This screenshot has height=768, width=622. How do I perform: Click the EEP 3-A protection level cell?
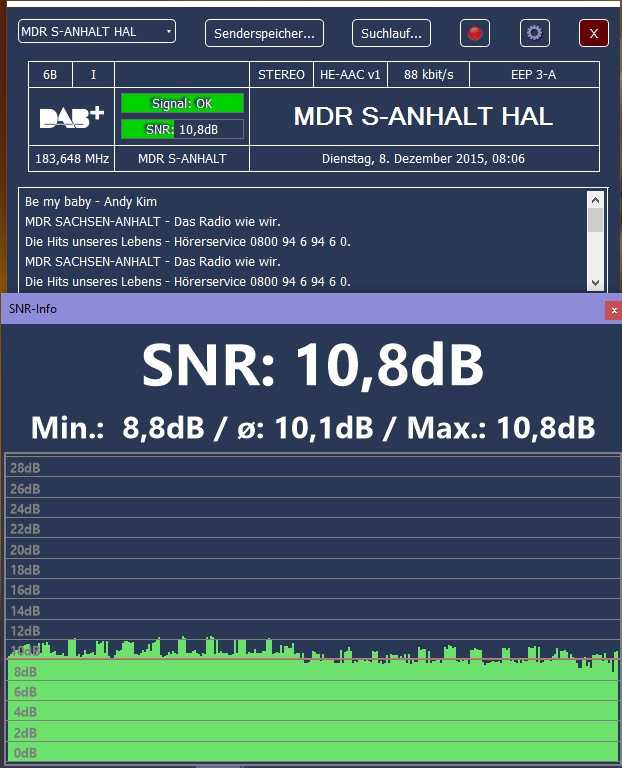point(533,75)
